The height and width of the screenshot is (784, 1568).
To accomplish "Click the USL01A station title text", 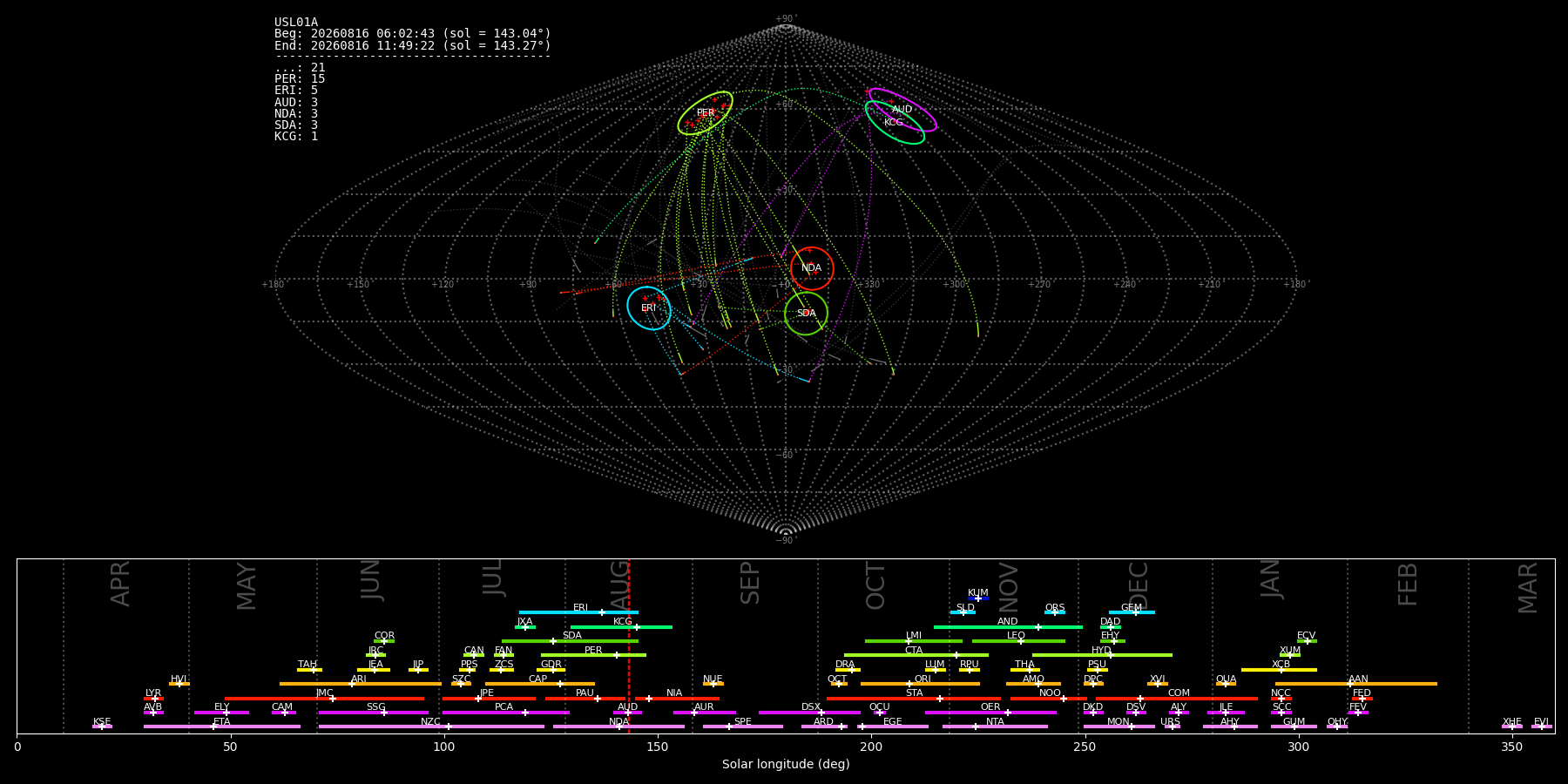I will click(x=296, y=23).
